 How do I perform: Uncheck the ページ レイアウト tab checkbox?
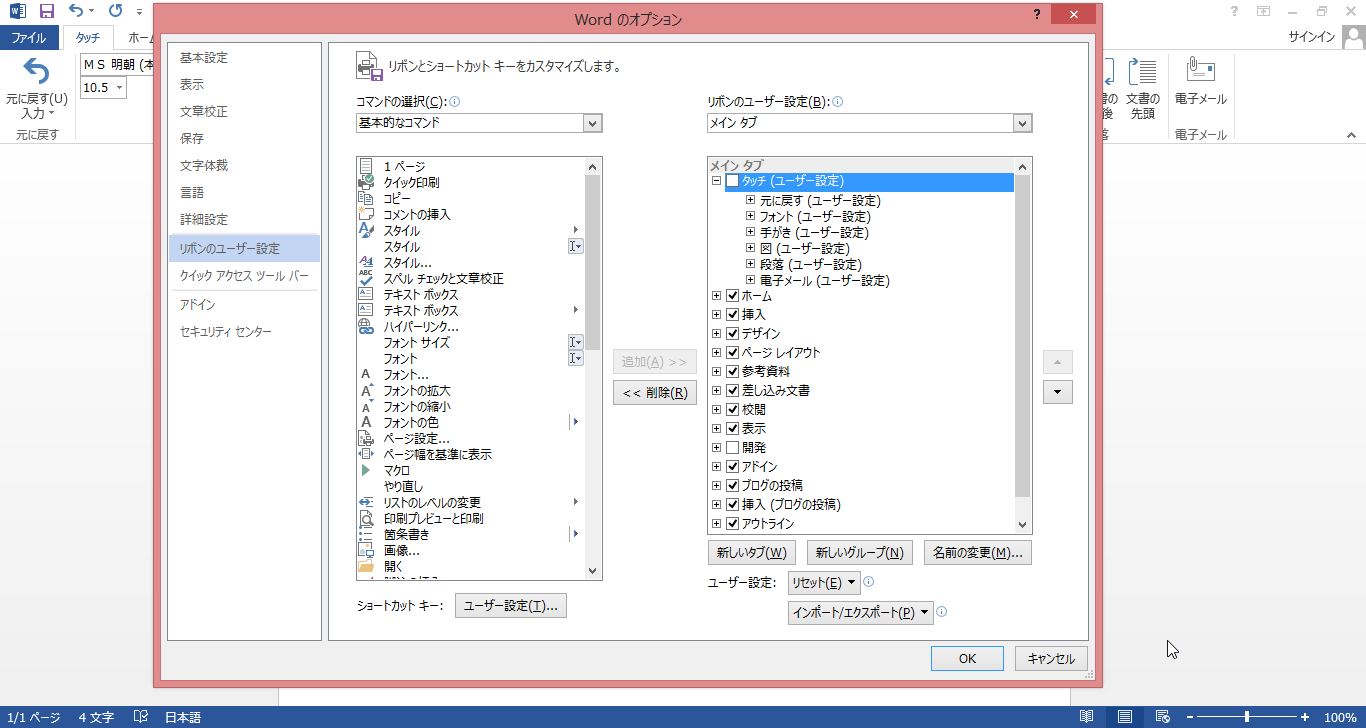[732, 353]
